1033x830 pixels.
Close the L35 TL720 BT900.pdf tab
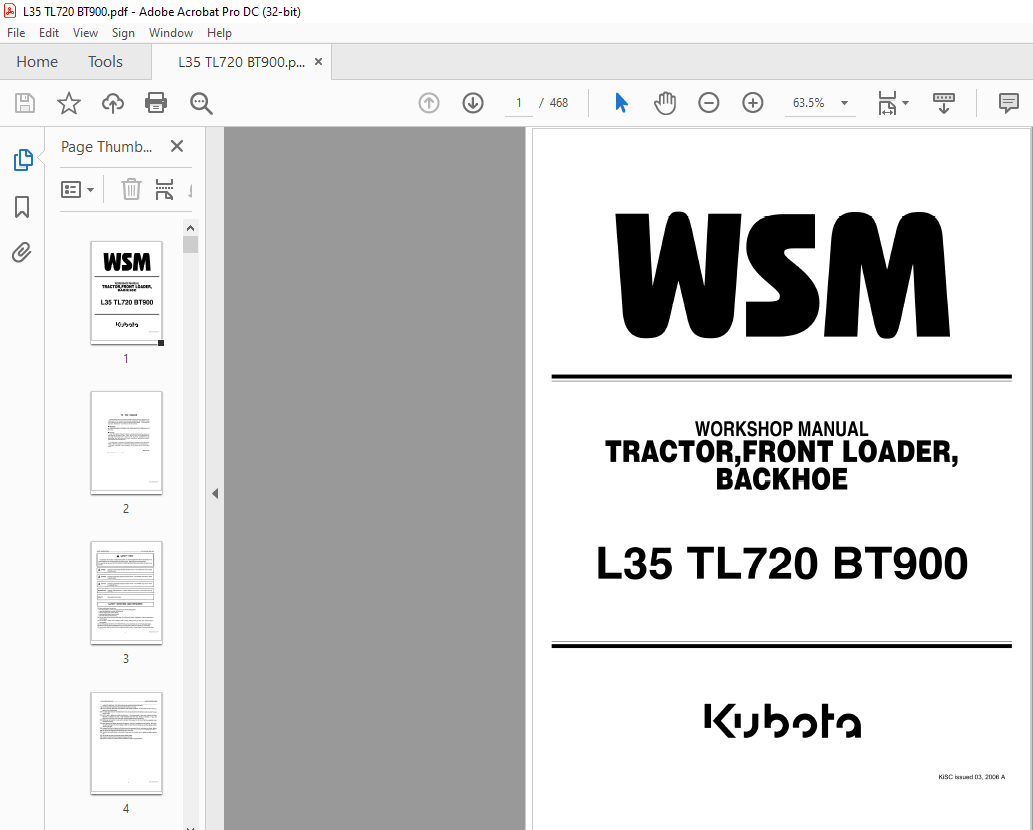coord(318,62)
